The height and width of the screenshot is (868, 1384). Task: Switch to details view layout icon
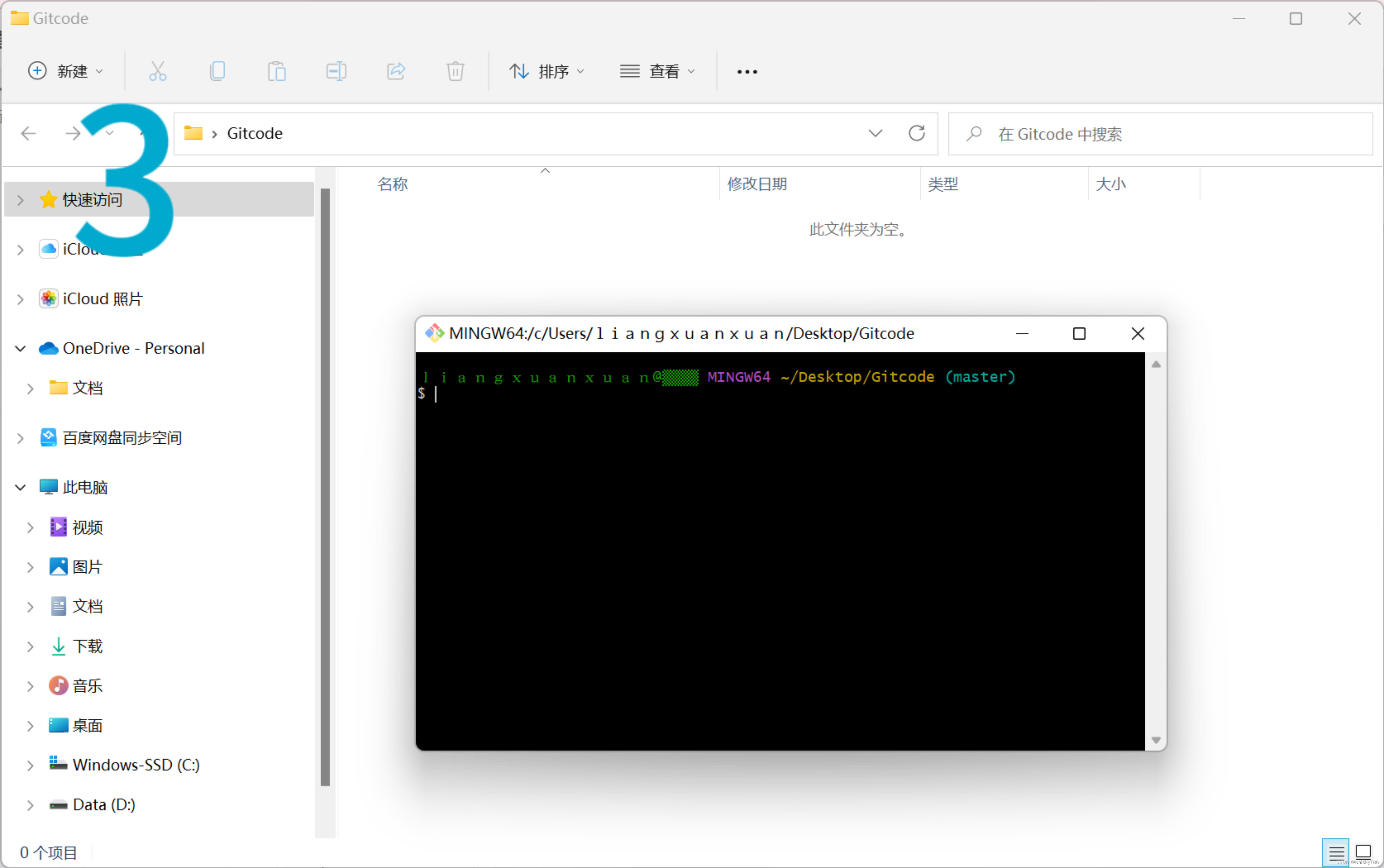(1335, 852)
